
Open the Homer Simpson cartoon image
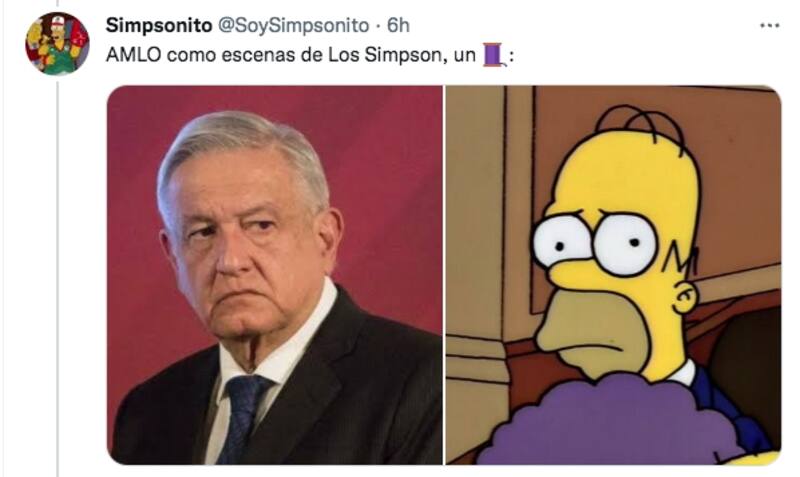[613, 275]
